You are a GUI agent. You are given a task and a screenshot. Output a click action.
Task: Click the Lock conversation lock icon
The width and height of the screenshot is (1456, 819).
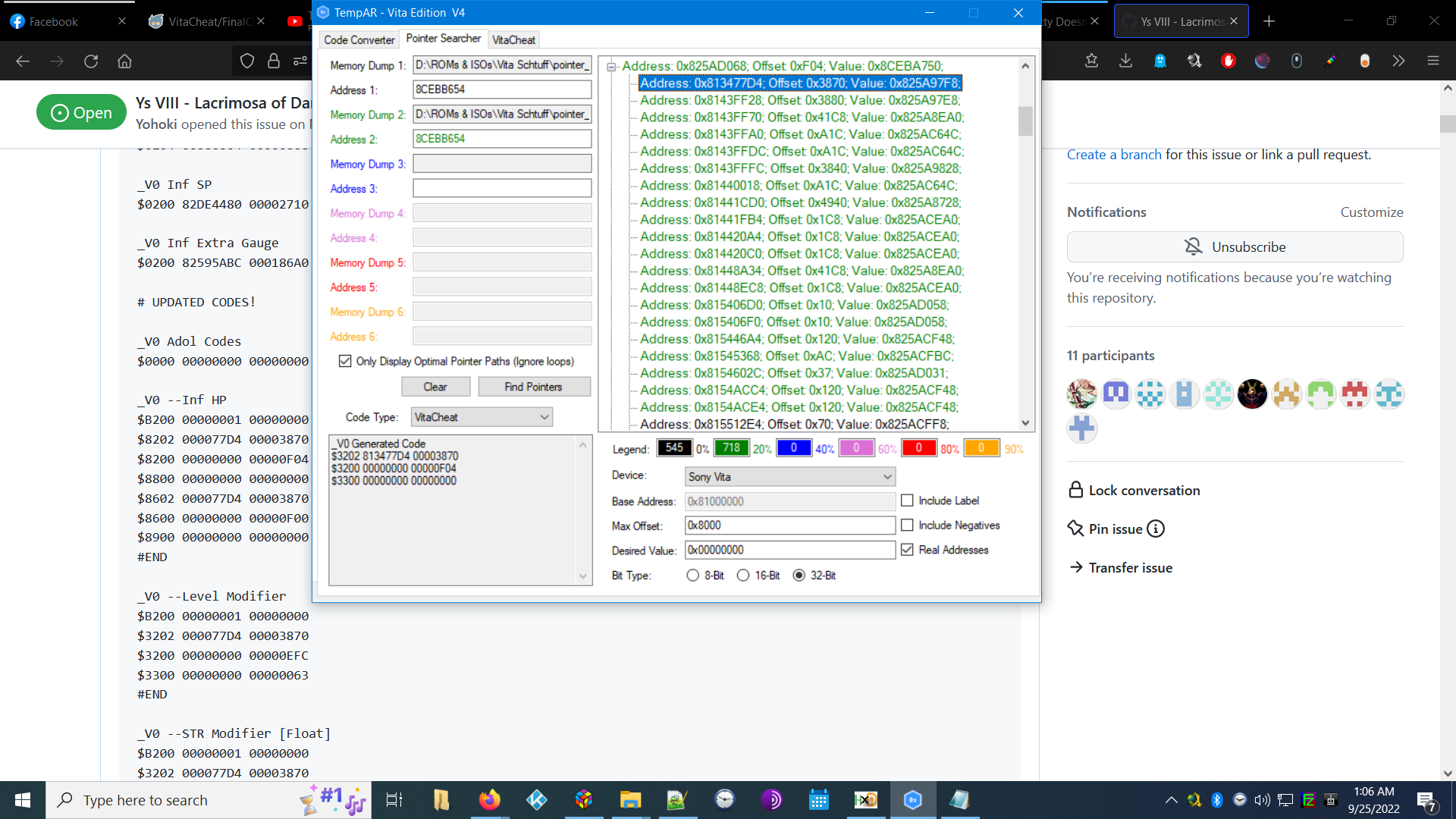click(x=1075, y=490)
